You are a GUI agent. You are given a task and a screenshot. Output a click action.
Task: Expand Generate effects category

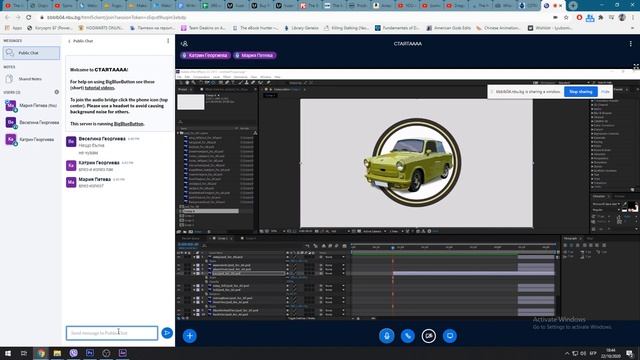(592, 138)
